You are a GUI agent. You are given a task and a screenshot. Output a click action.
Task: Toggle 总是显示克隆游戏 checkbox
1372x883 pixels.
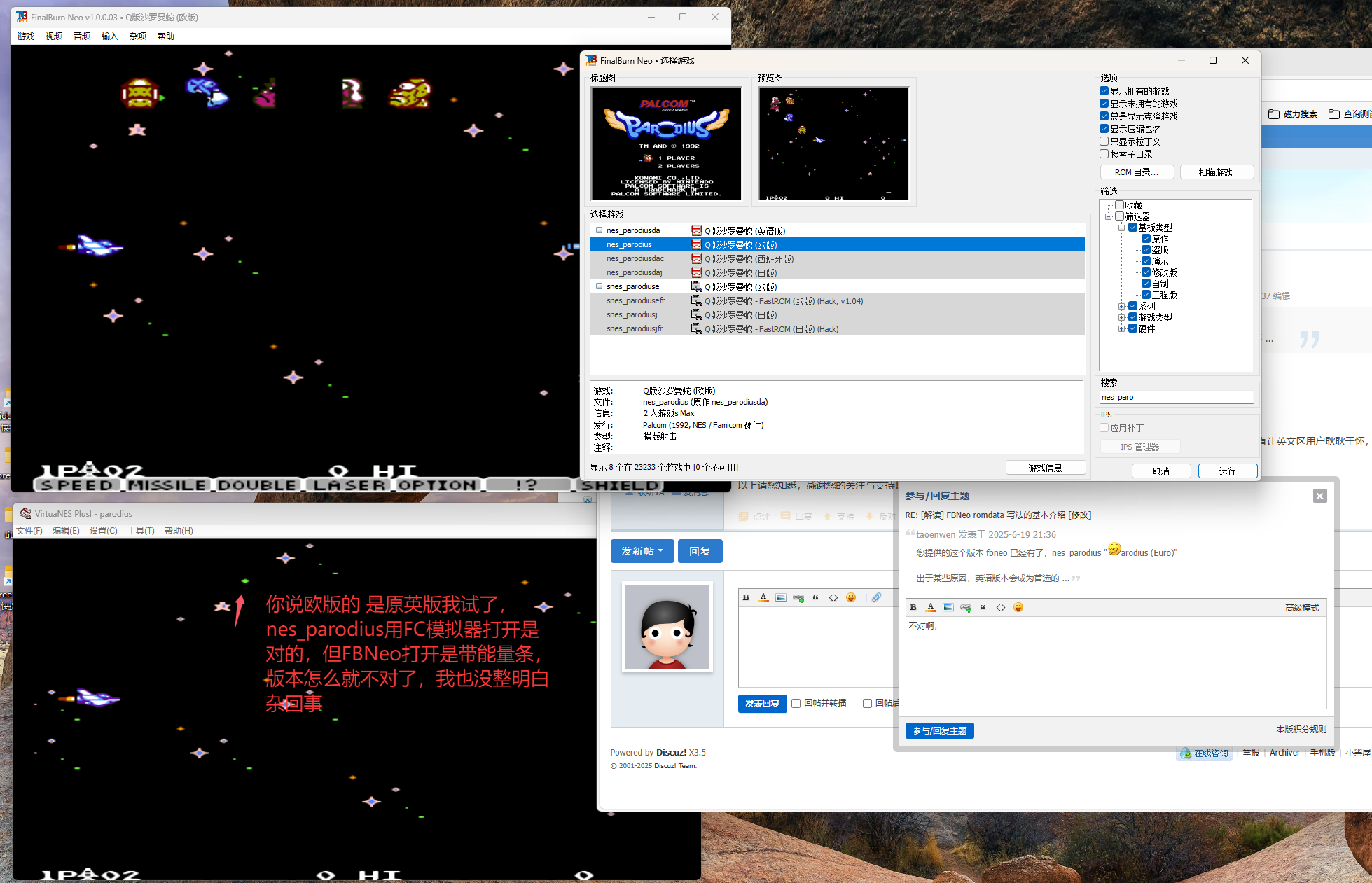[x=1104, y=116]
